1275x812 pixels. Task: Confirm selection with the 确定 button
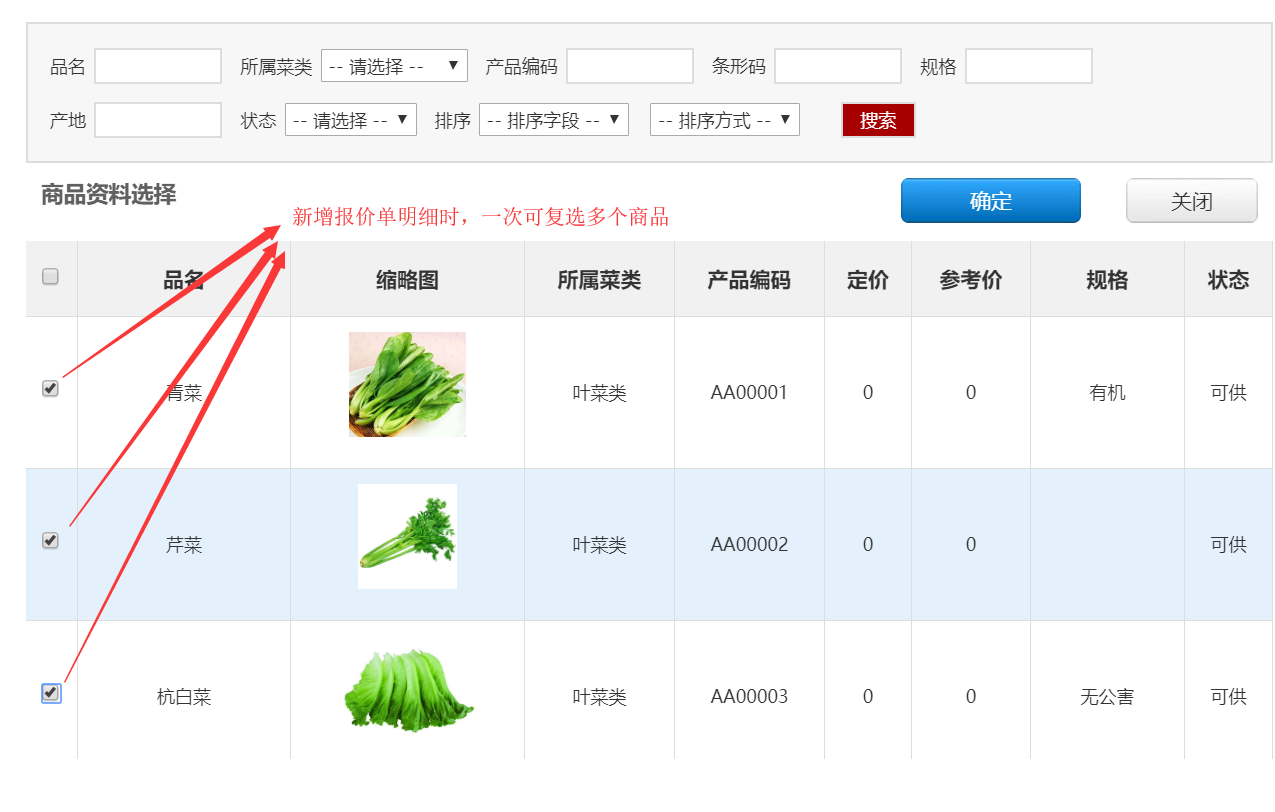[990, 201]
